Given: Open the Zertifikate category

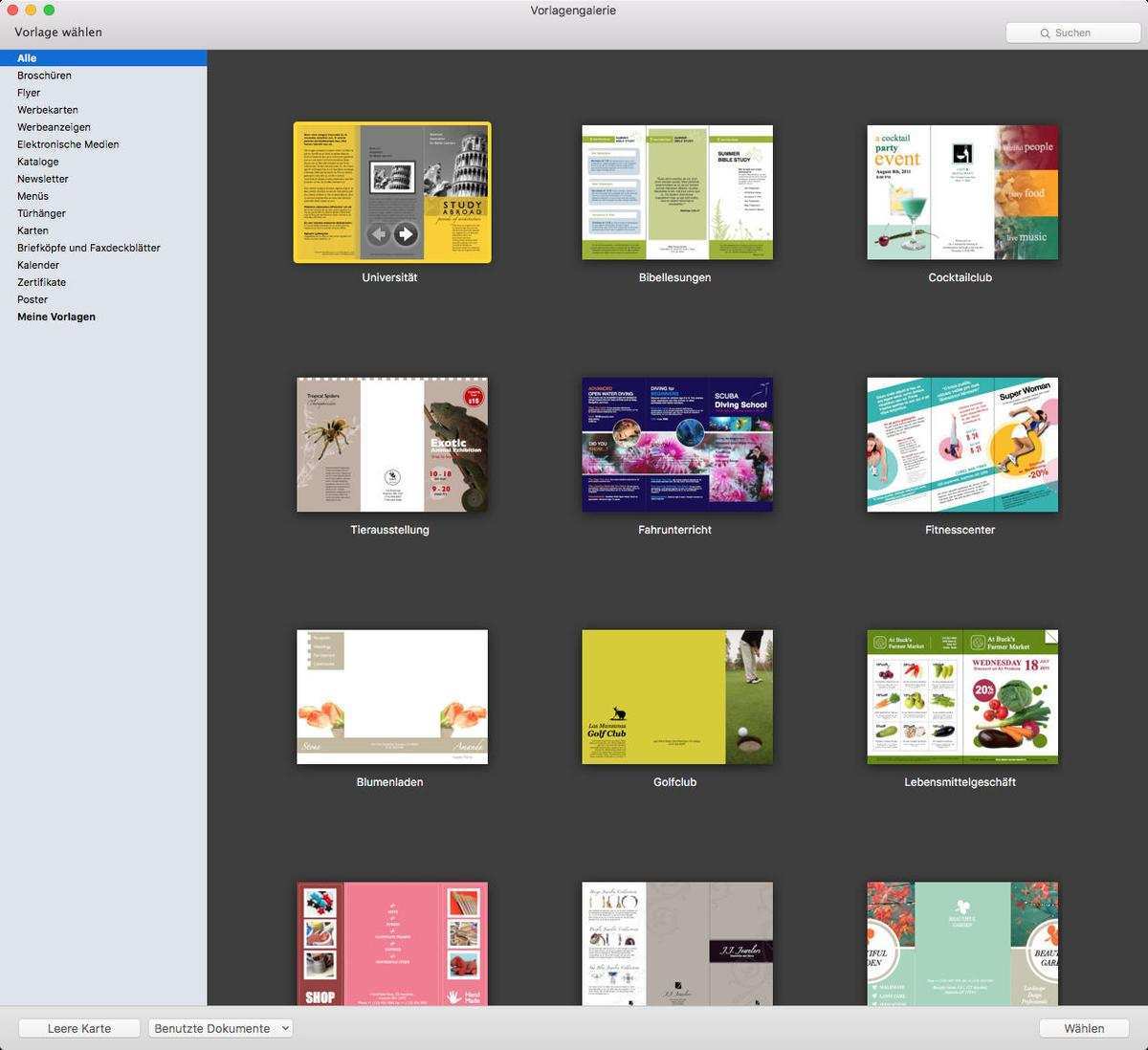Looking at the screenshot, I should click(x=42, y=282).
